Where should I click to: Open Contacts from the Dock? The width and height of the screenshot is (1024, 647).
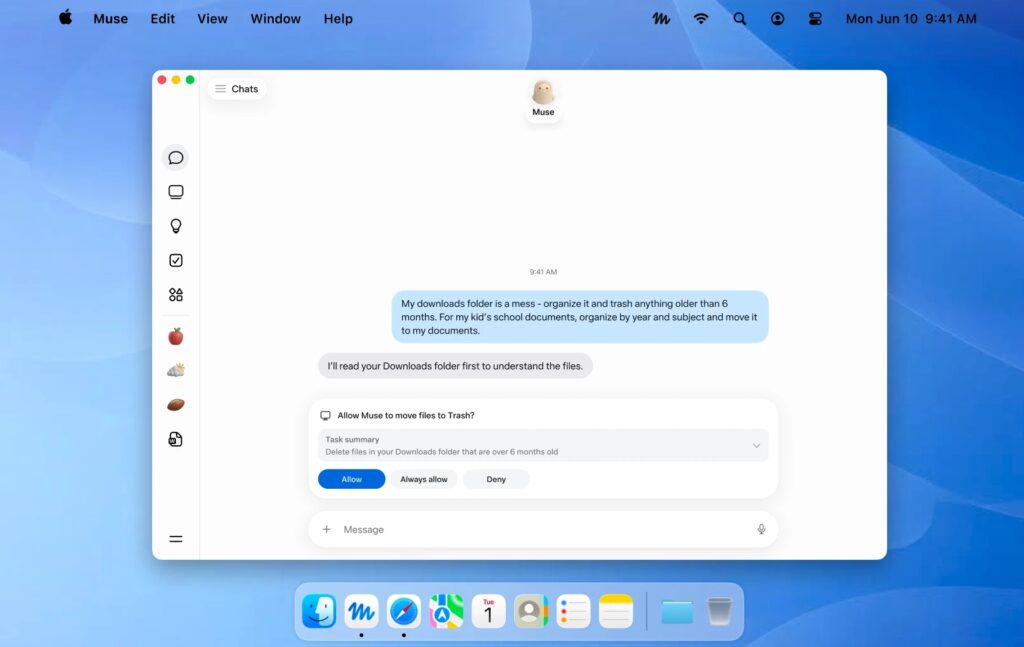click(x=531, y=612)
